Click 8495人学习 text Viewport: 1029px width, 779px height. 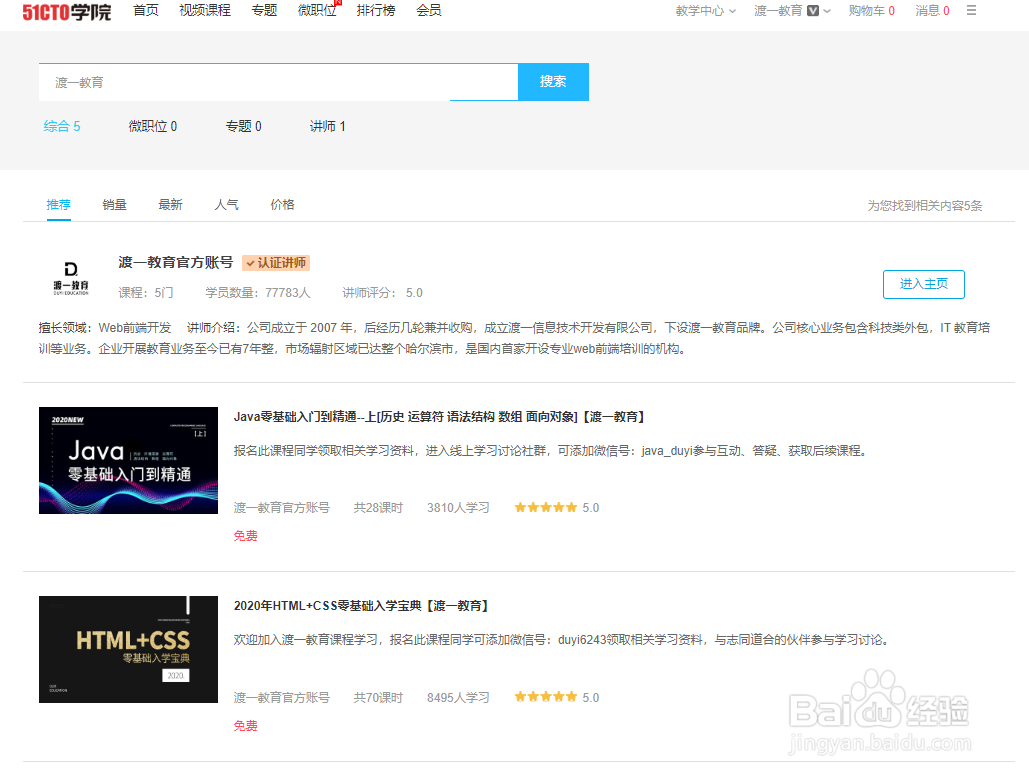point(458,697)
